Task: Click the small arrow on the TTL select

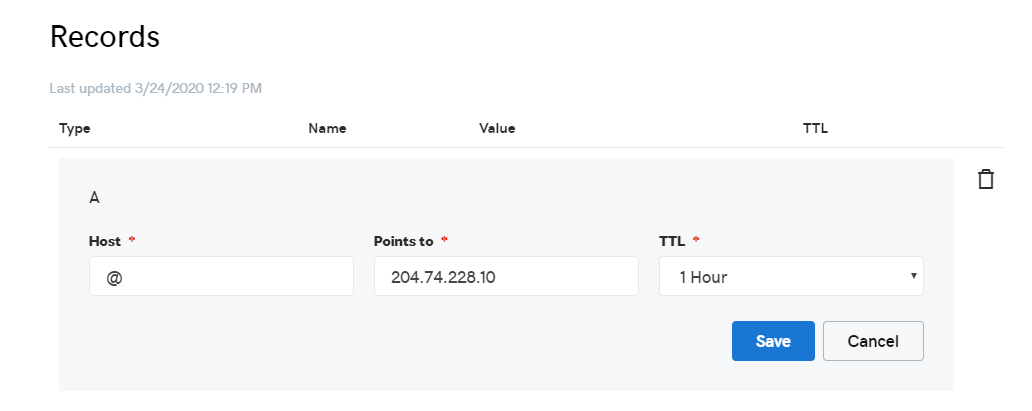Action: click(x=914, y=276)
